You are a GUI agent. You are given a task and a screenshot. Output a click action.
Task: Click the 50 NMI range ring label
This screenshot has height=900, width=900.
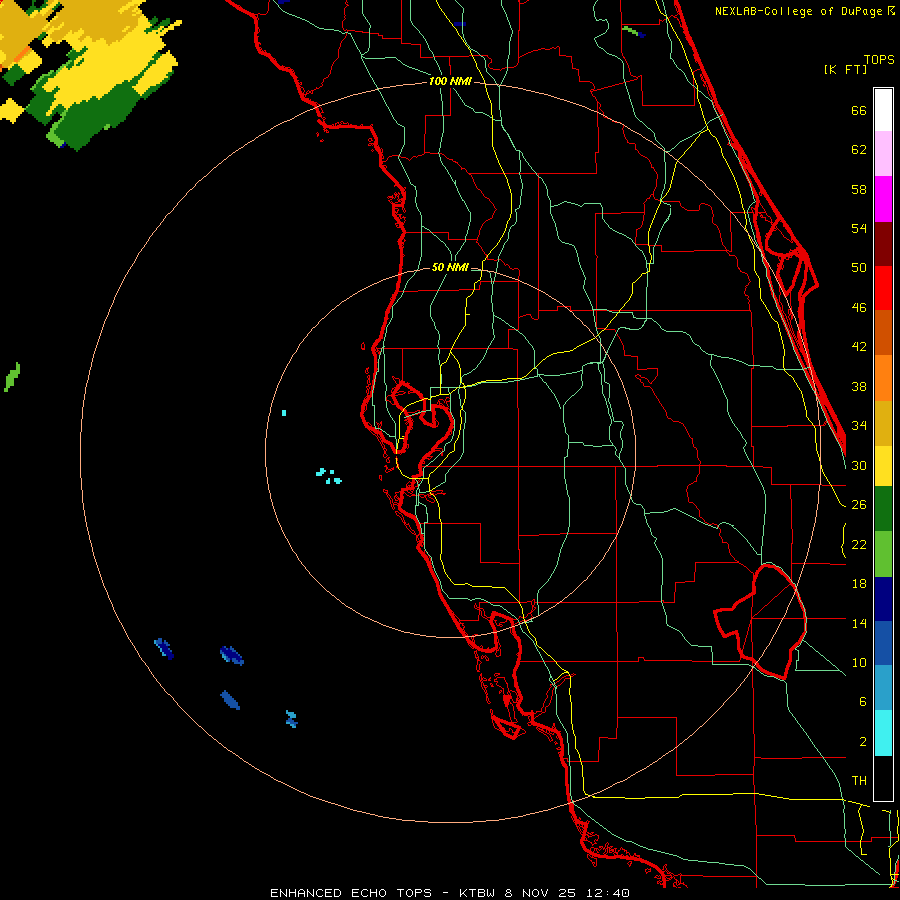pos(450,267)
